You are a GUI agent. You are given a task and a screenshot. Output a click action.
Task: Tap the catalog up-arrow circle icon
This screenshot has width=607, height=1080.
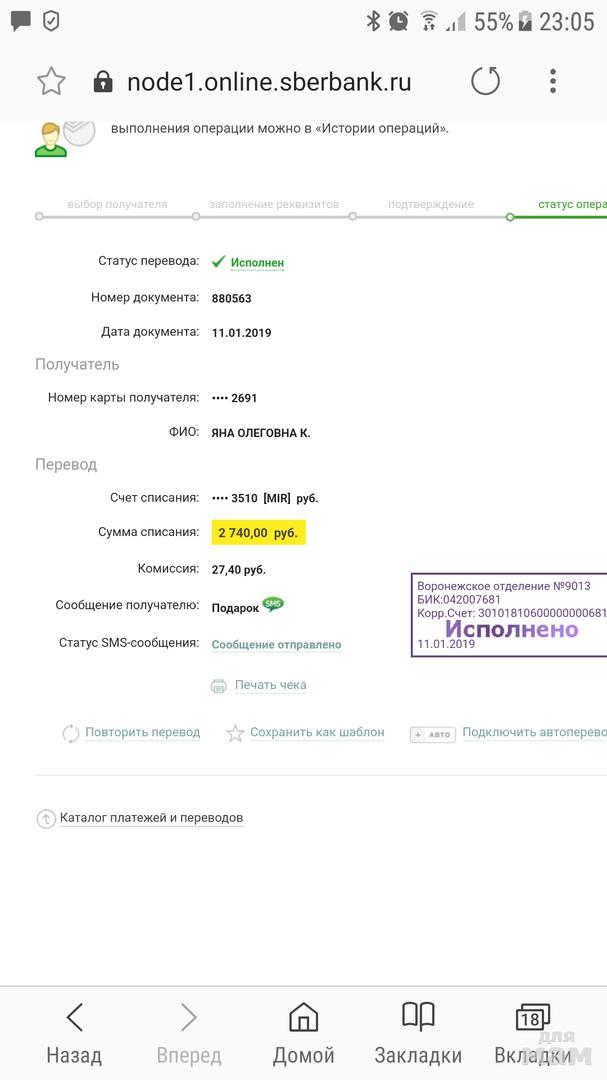coord(46,819)
